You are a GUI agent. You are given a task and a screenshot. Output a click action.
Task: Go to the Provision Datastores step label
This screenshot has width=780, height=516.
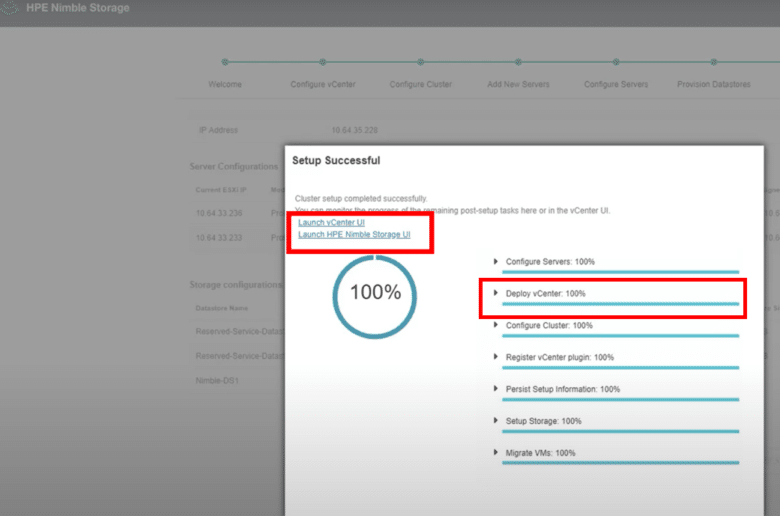(714, 84)
